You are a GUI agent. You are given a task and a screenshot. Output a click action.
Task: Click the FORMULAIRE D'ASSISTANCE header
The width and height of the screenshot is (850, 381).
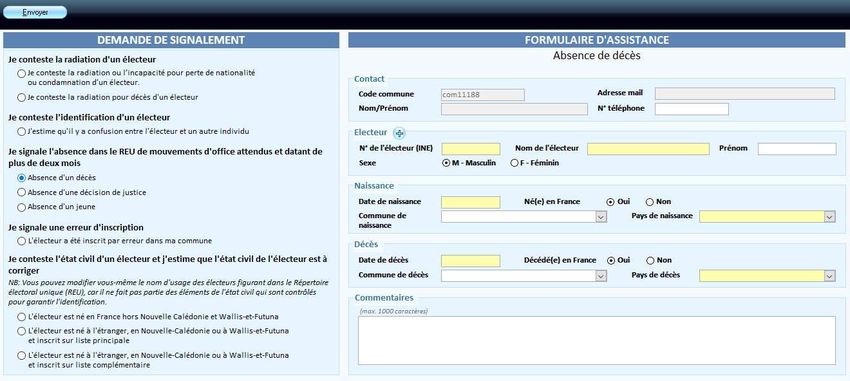[597, 40]
